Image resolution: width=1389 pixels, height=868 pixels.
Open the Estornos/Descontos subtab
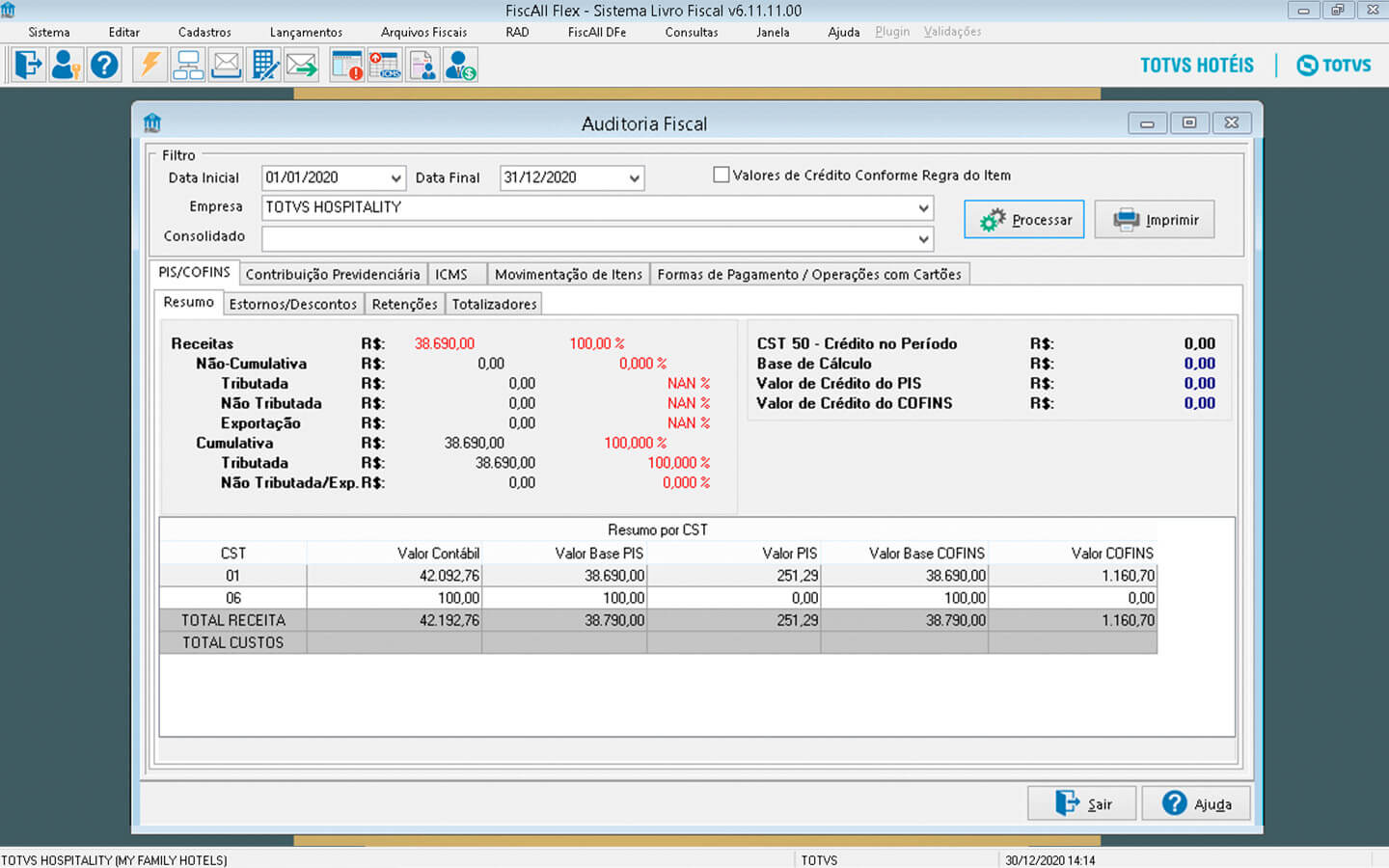pos(292,305)
